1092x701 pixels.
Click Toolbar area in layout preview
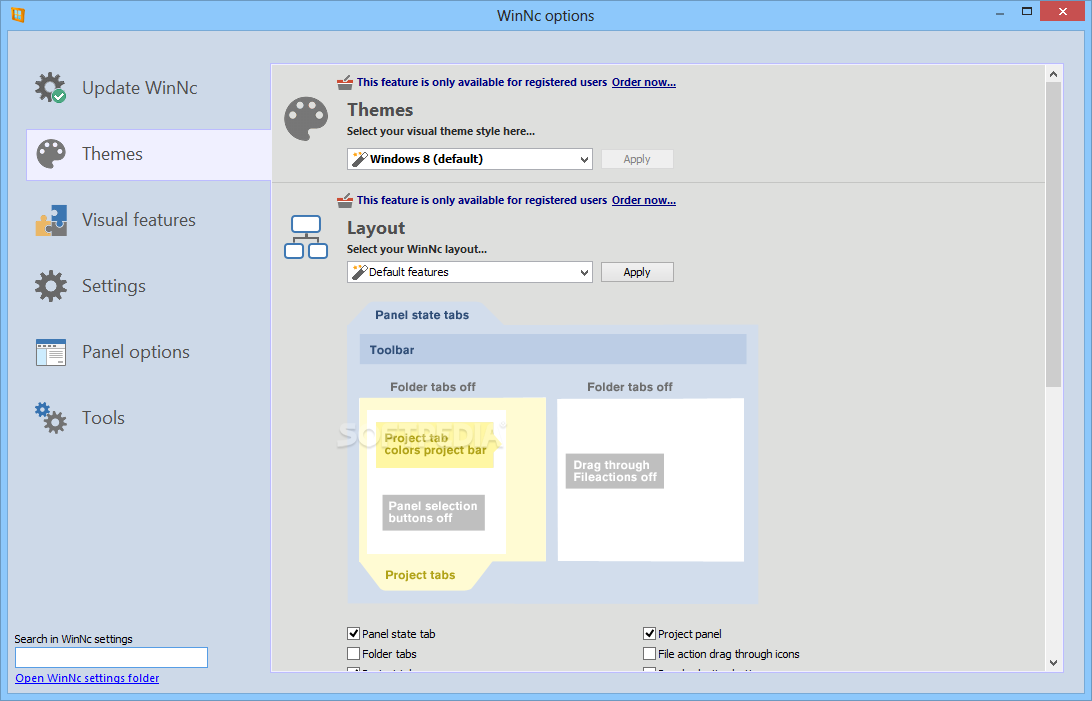(x=553, y=349)
